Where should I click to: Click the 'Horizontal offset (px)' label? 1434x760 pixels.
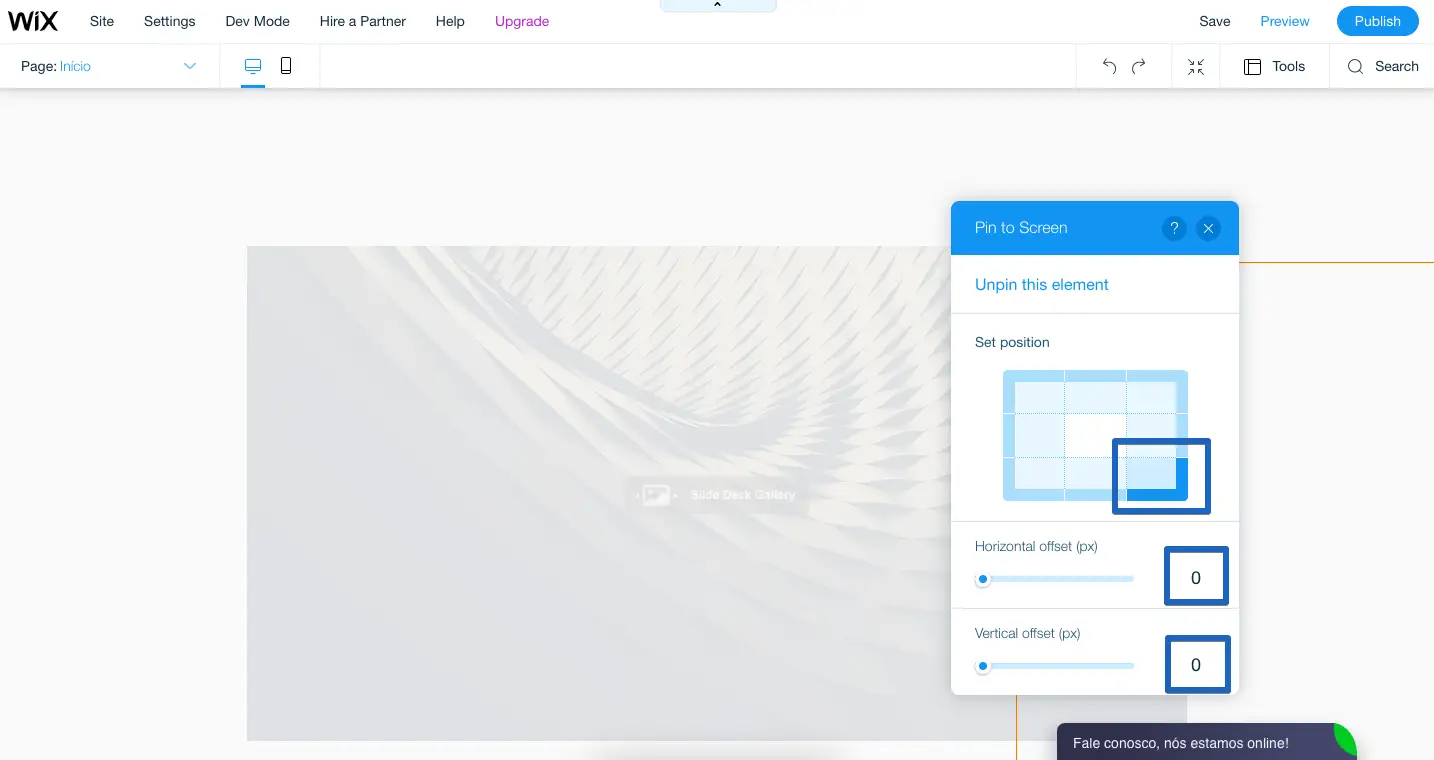coord(1036,546)
